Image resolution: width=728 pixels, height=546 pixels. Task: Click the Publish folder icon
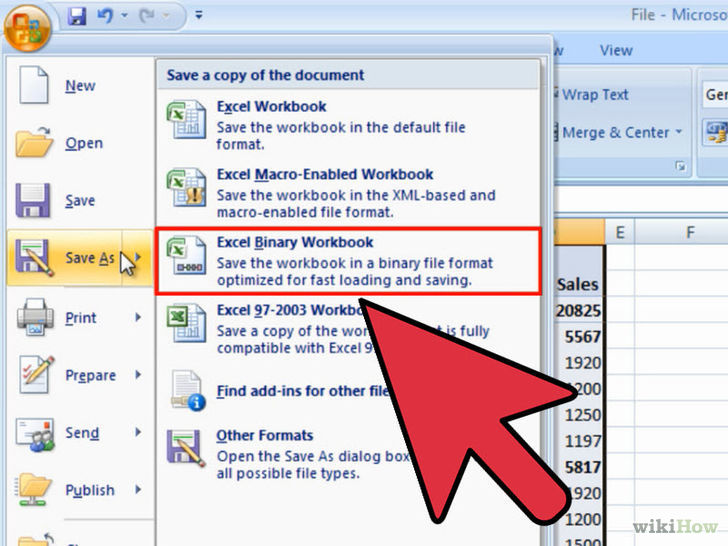(x=34, y=489)
